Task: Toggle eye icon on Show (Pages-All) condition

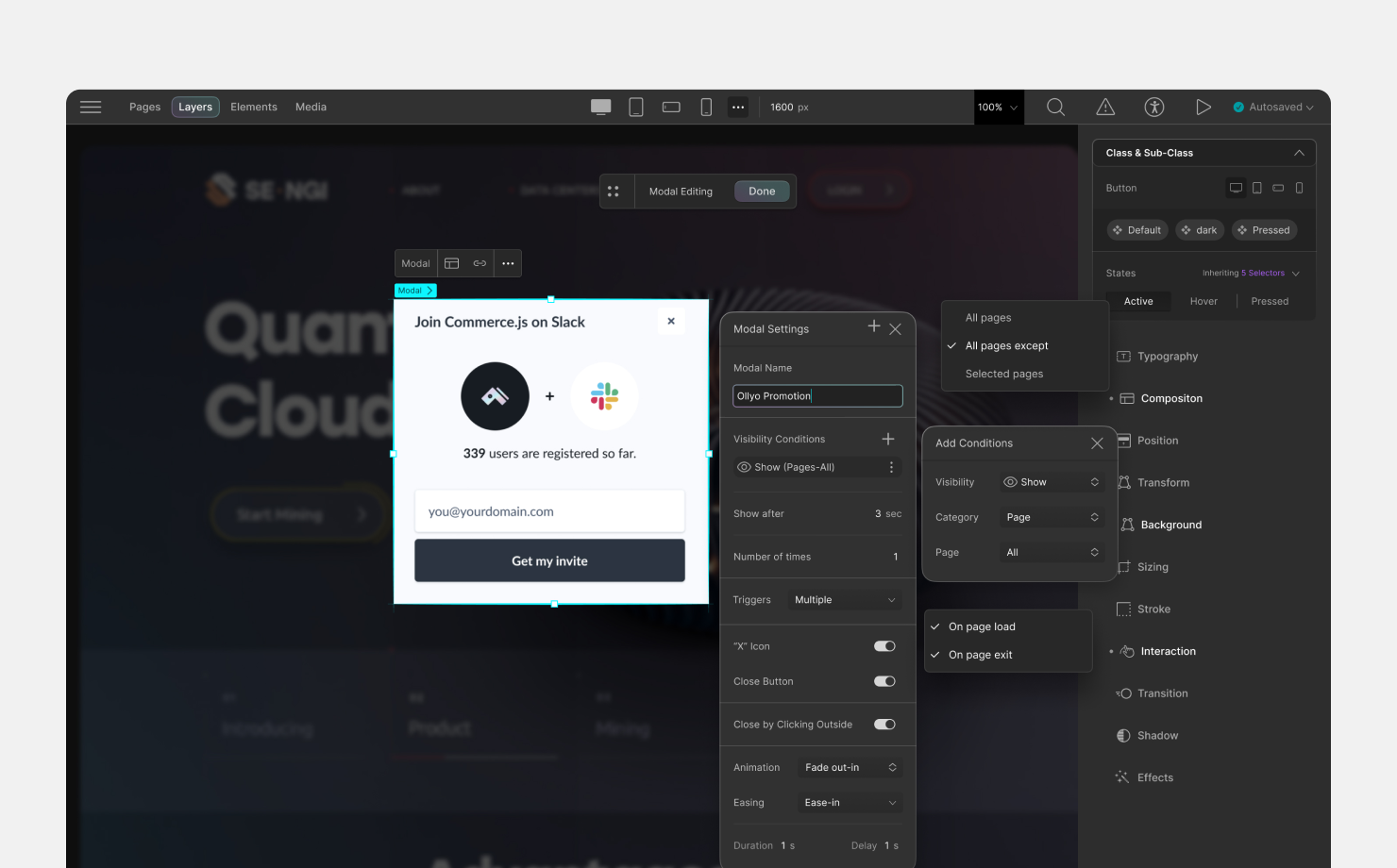Action: 744,467
